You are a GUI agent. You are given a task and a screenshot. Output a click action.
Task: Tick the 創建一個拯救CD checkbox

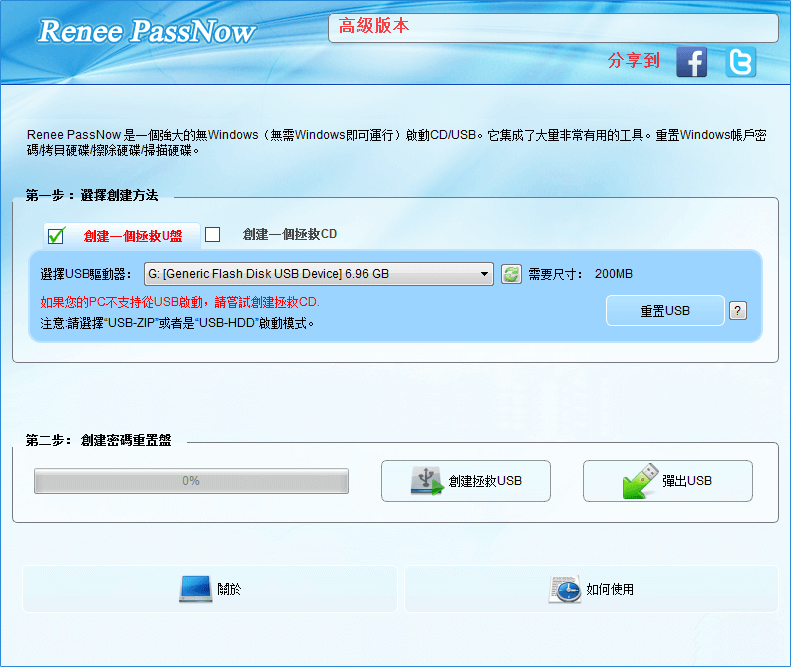click(212, 234)
